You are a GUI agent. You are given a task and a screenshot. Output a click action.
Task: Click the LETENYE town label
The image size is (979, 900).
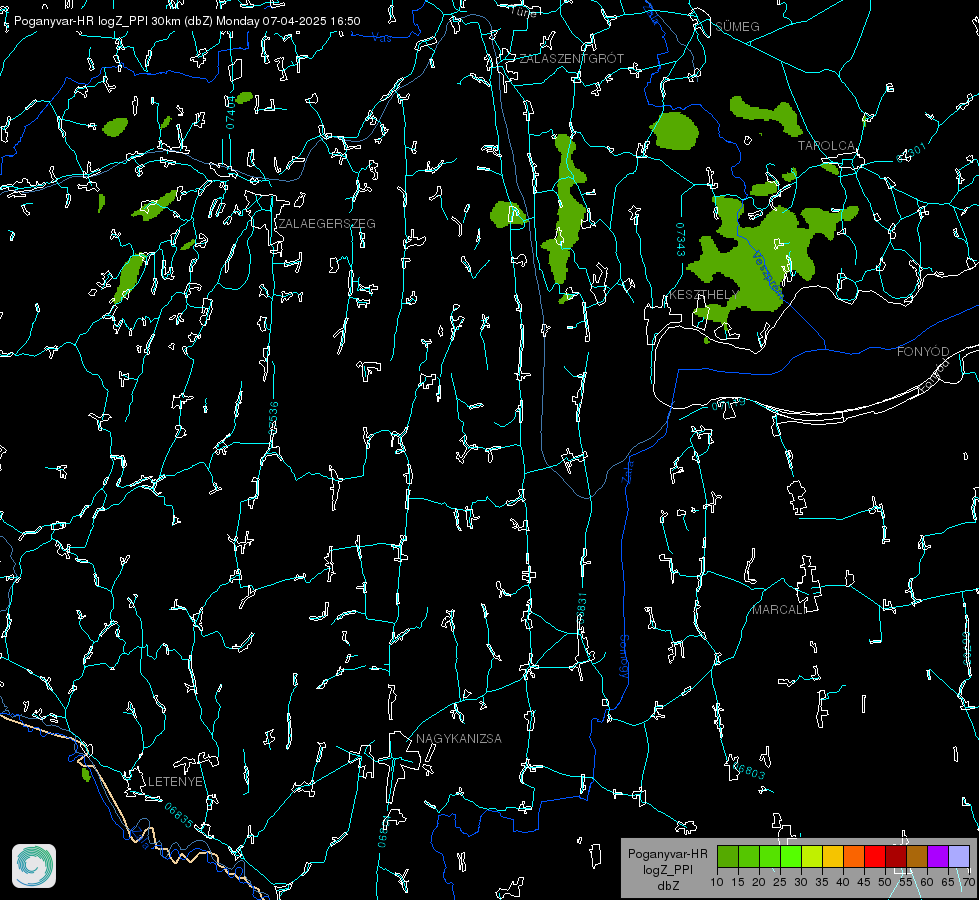tap(175, 781)
